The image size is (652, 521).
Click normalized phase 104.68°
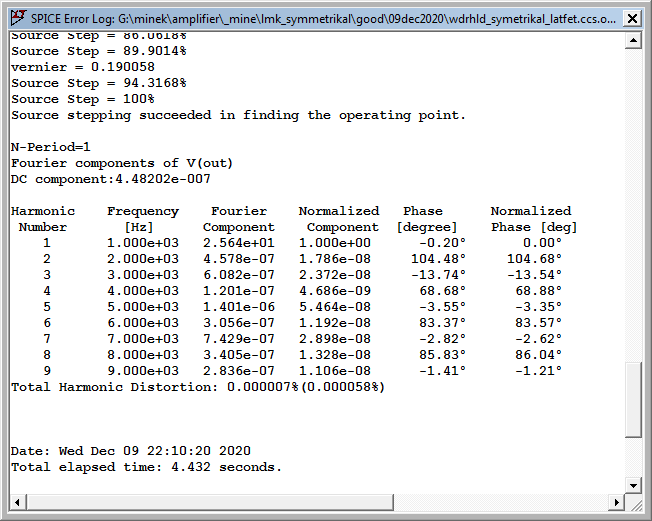pos(534,259)
